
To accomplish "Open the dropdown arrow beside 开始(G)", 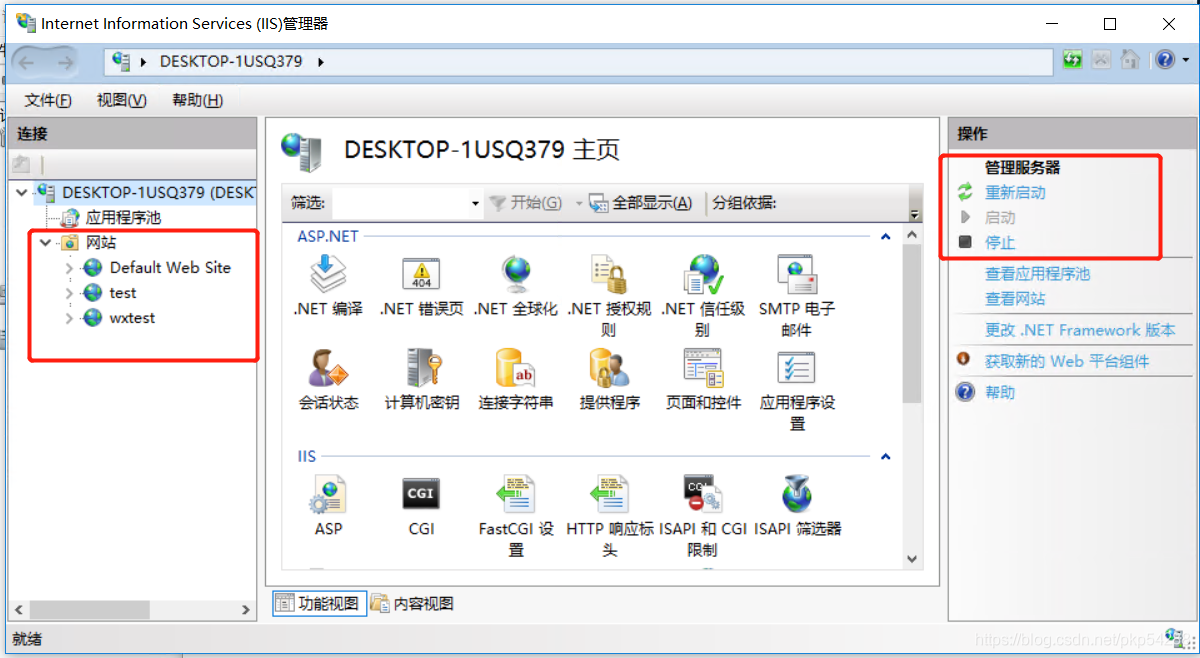I will (578, 203).
